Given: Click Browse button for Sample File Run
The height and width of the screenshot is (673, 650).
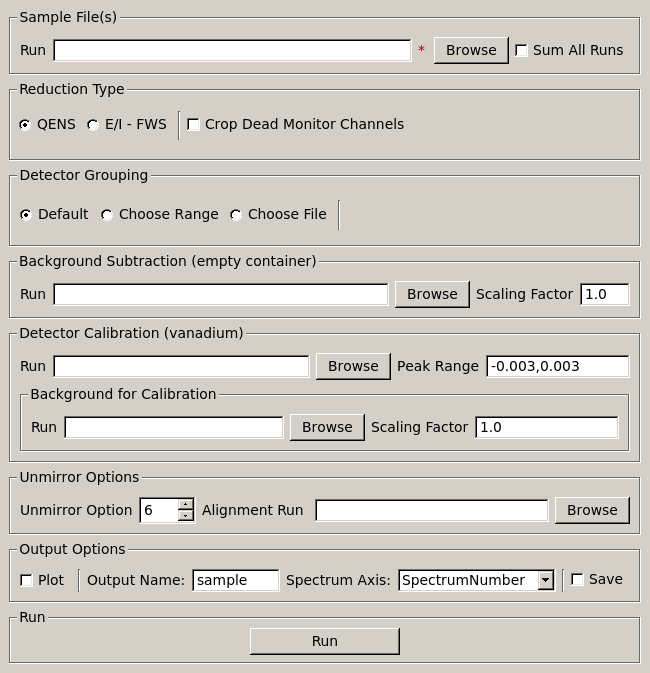Looking at the screenshot, I should [471, 50].
